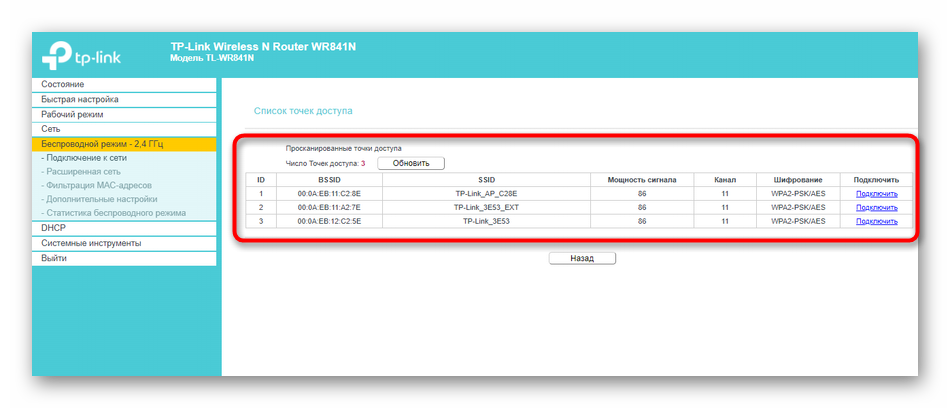Click the tp-link logo
Screen dimensions: 950x408
[81, 56]
